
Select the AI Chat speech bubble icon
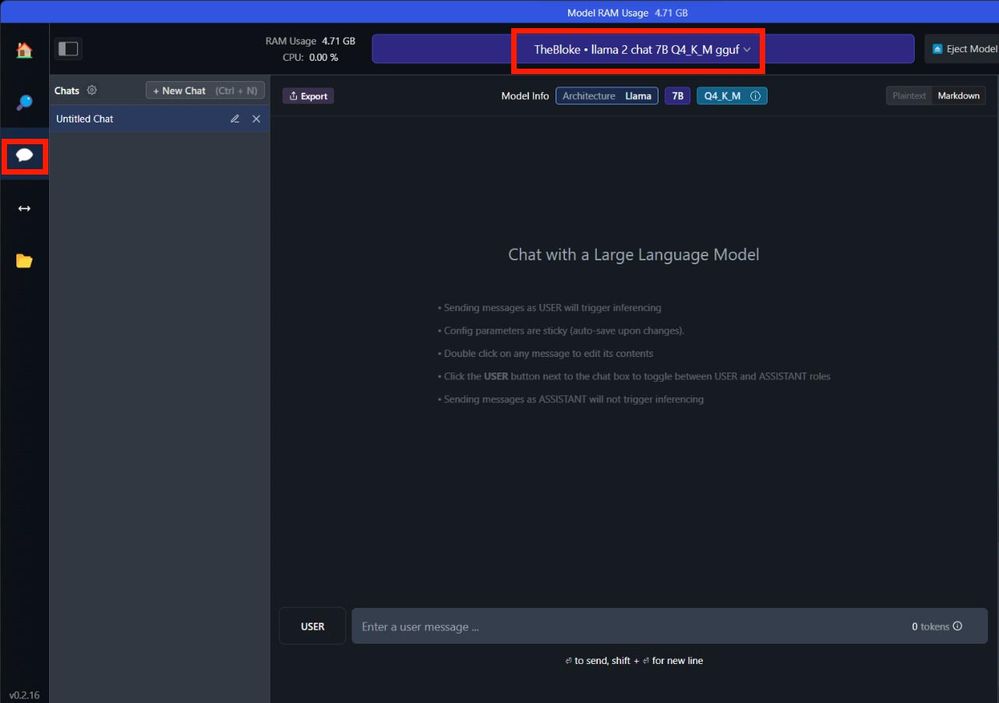click(x=25, y=155)
